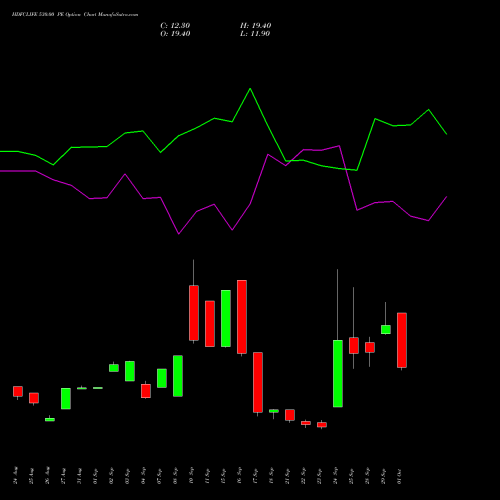500x500 pixels.
Task: Click the green candle for 29 Sep
Action: pyautogui.click(x=386, y=329)
